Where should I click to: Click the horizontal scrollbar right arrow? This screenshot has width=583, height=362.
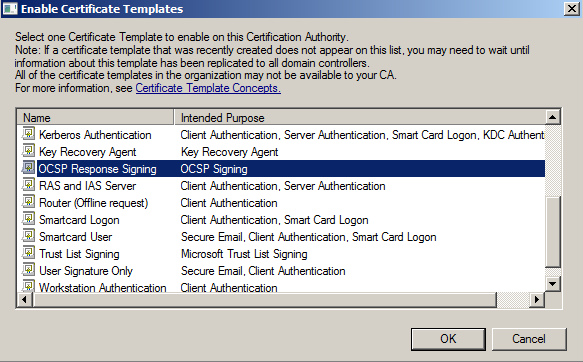pyautogui.click(x=537, y=300)
